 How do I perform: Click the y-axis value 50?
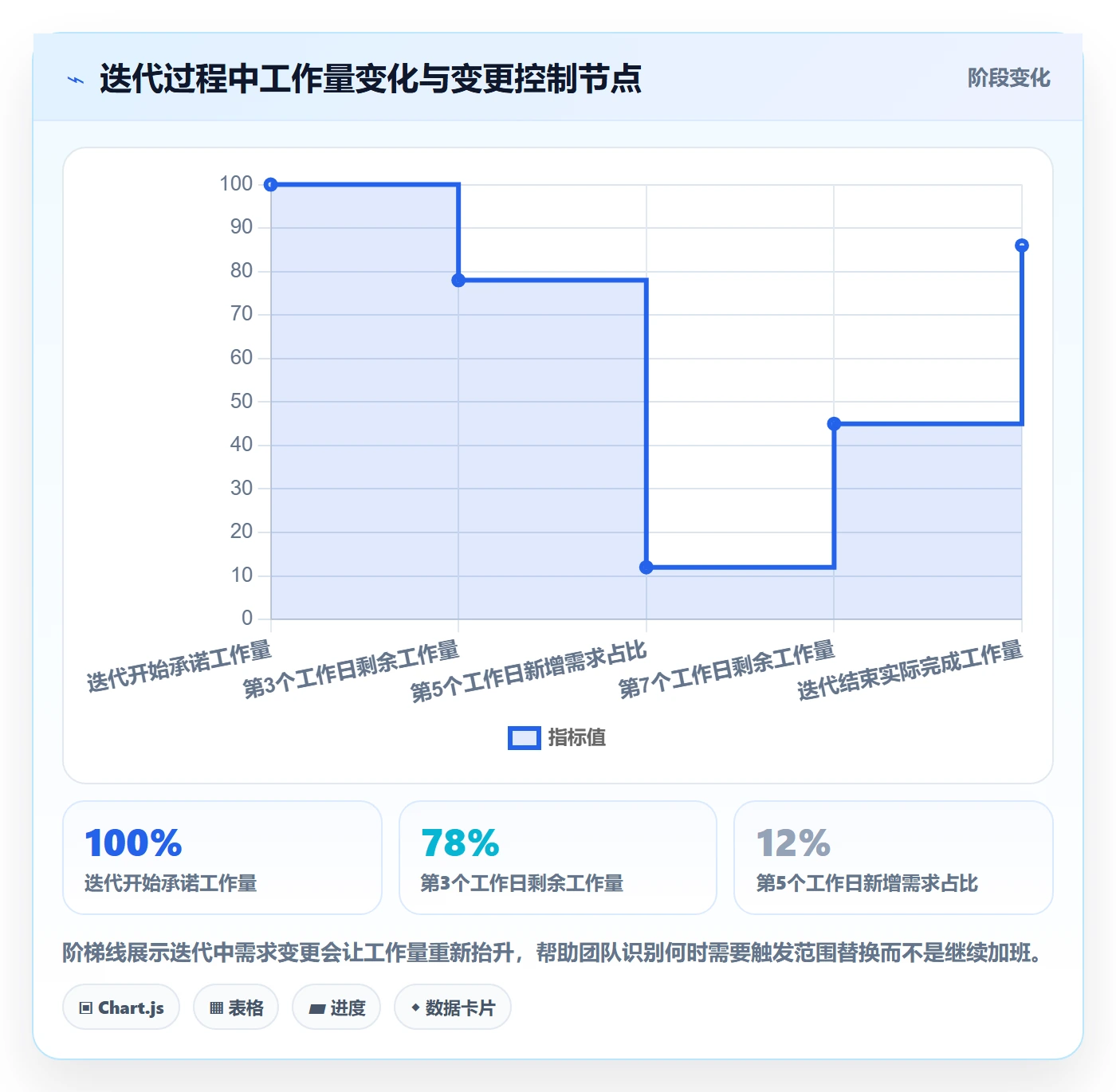(x=242, y=402)
